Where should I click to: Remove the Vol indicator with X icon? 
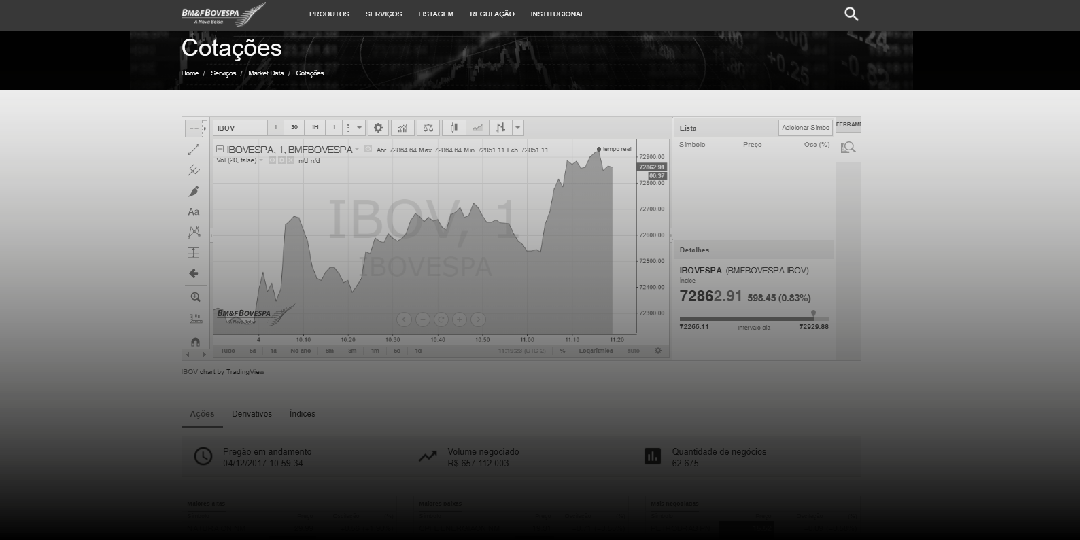[290, 160]
